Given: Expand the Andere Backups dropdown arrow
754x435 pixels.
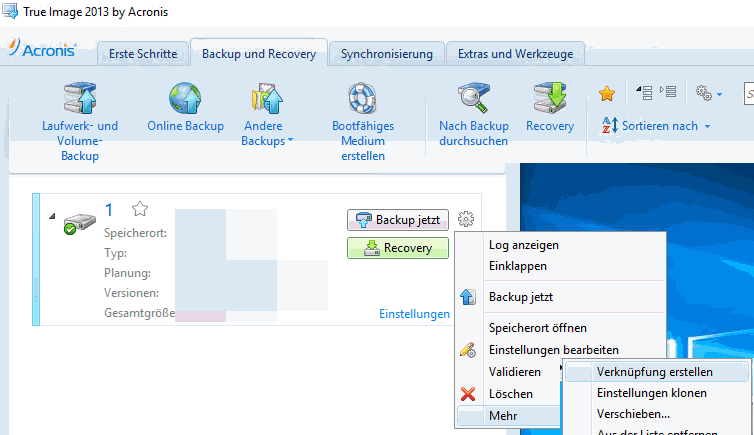Looking at the screenshot, I should pyautogui.click(x=290, y=140).
